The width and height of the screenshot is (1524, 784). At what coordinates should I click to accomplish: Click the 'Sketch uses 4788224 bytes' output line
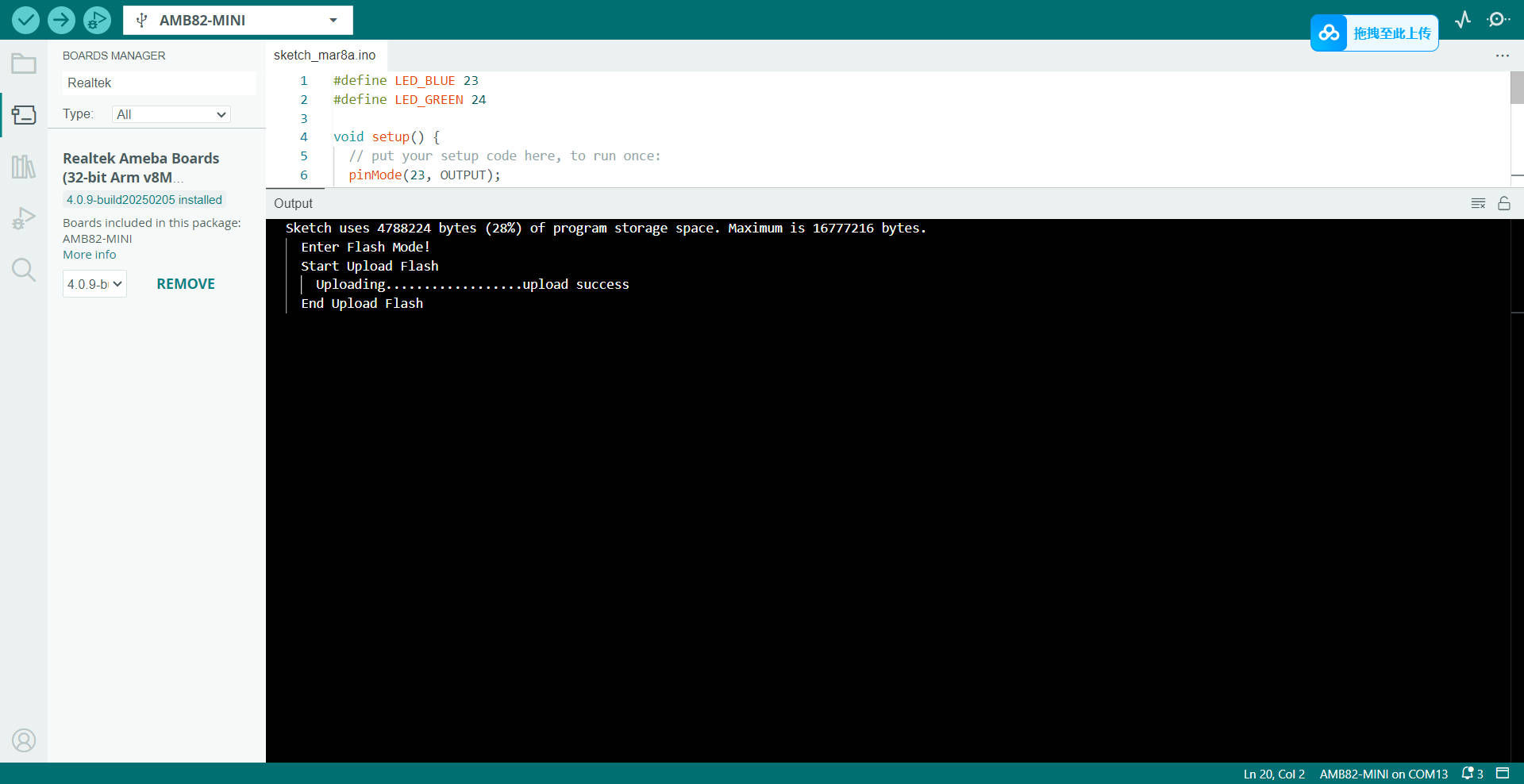coord(606,229)
